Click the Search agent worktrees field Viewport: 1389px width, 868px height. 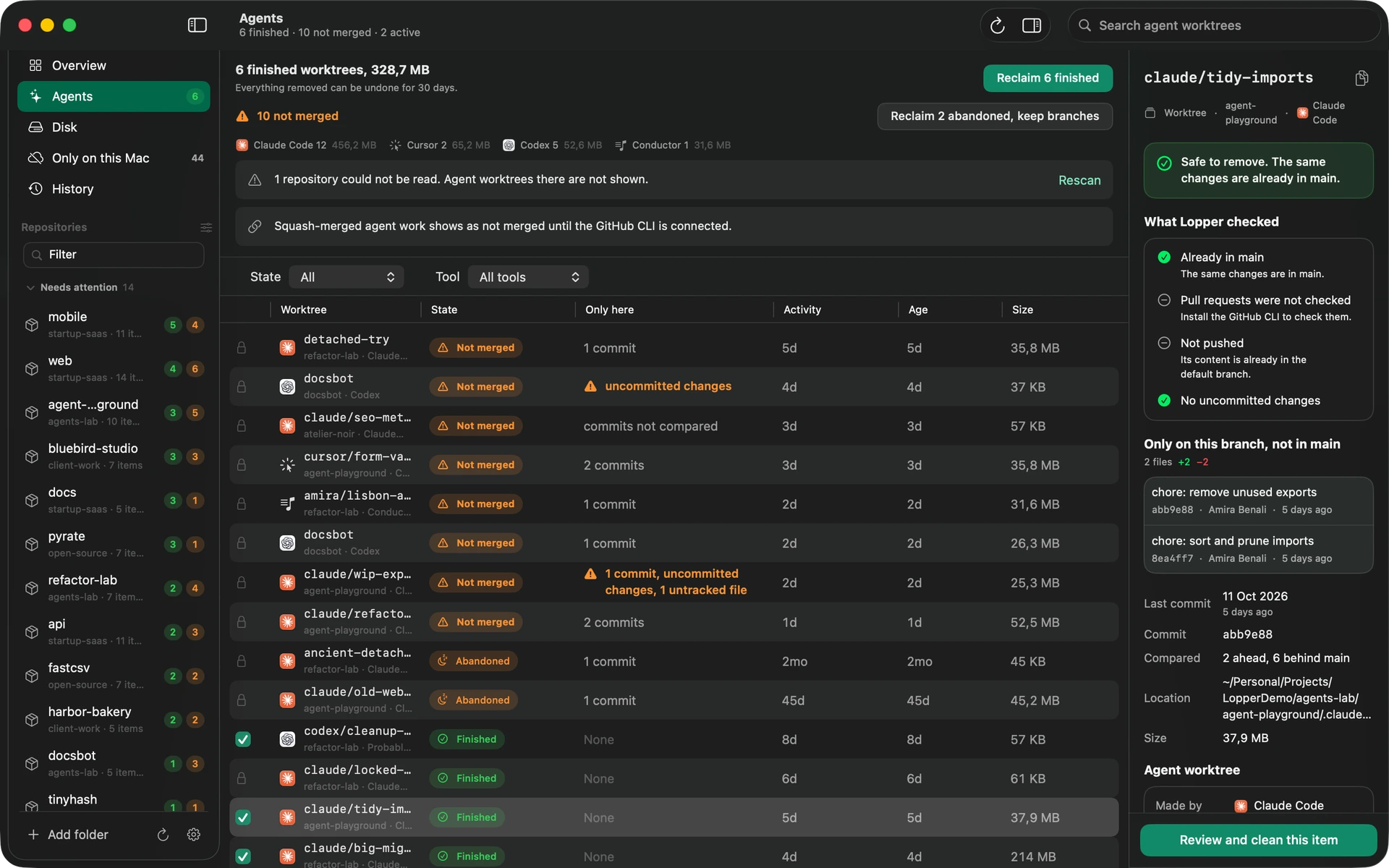(1224, 25)
